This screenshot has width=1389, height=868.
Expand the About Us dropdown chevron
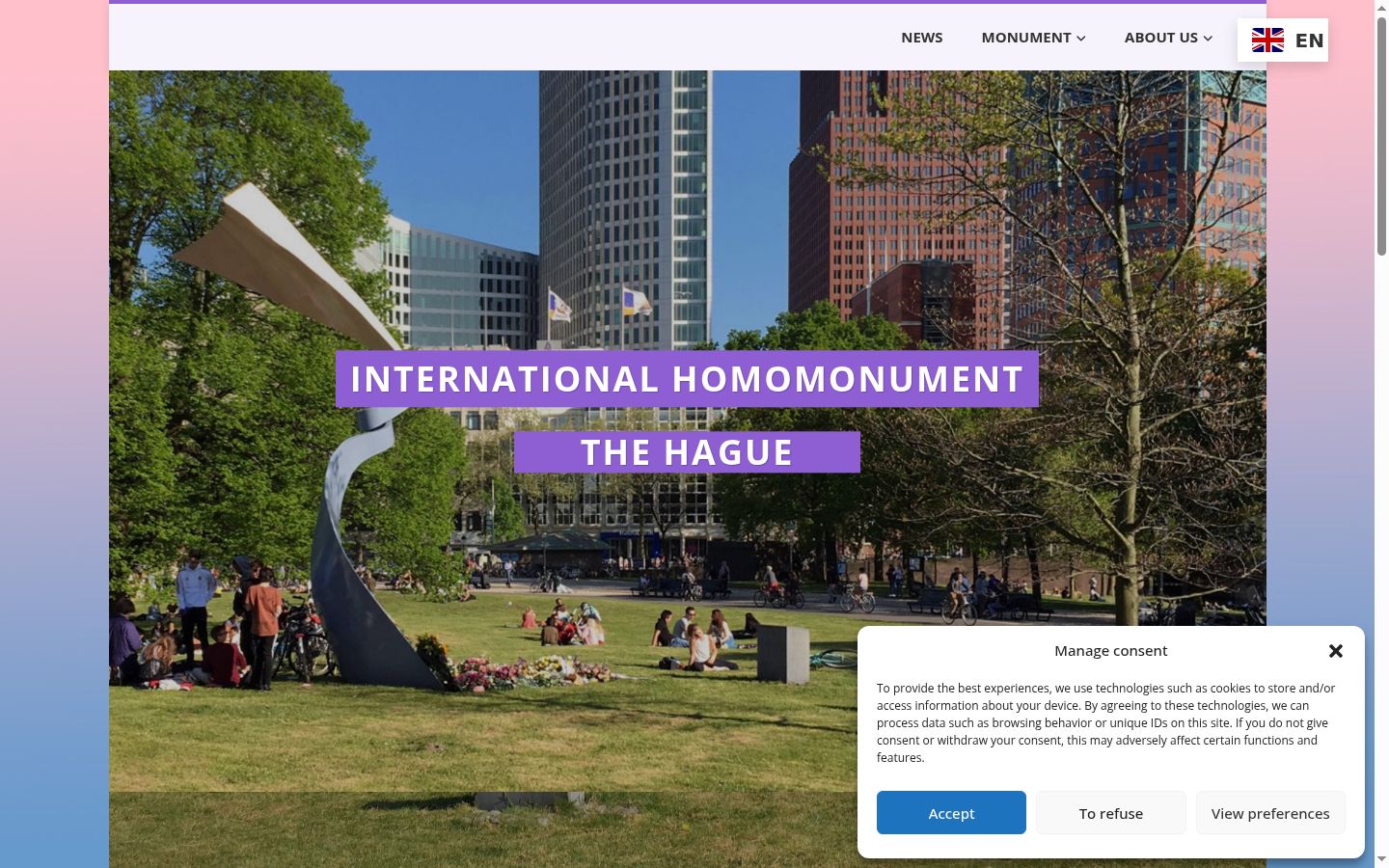click(1208, 39)
